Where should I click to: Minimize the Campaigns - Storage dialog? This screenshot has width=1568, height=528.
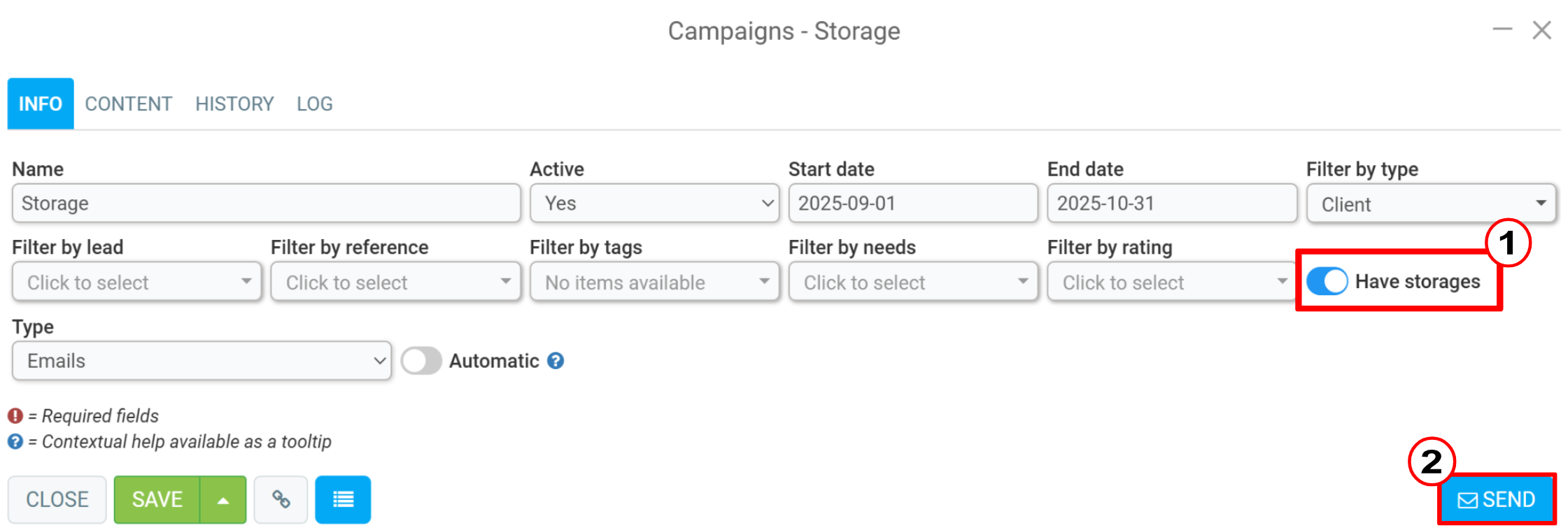coord(1502,29)
